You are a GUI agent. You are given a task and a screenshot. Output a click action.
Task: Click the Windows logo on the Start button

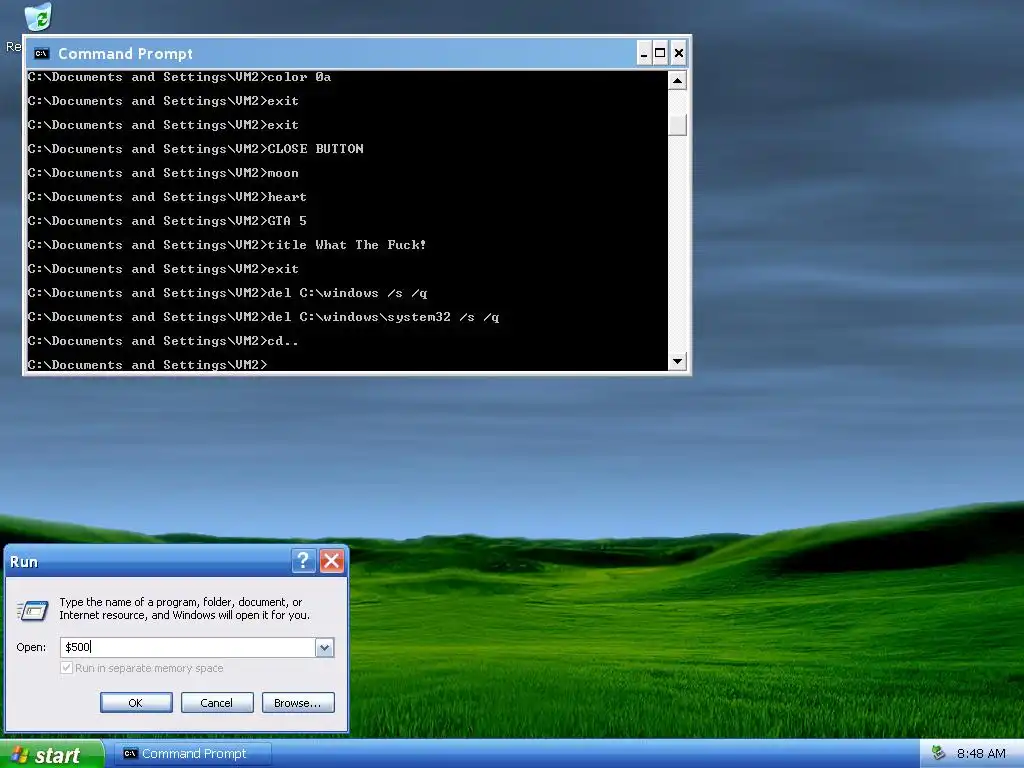click(x=20, y=755)
